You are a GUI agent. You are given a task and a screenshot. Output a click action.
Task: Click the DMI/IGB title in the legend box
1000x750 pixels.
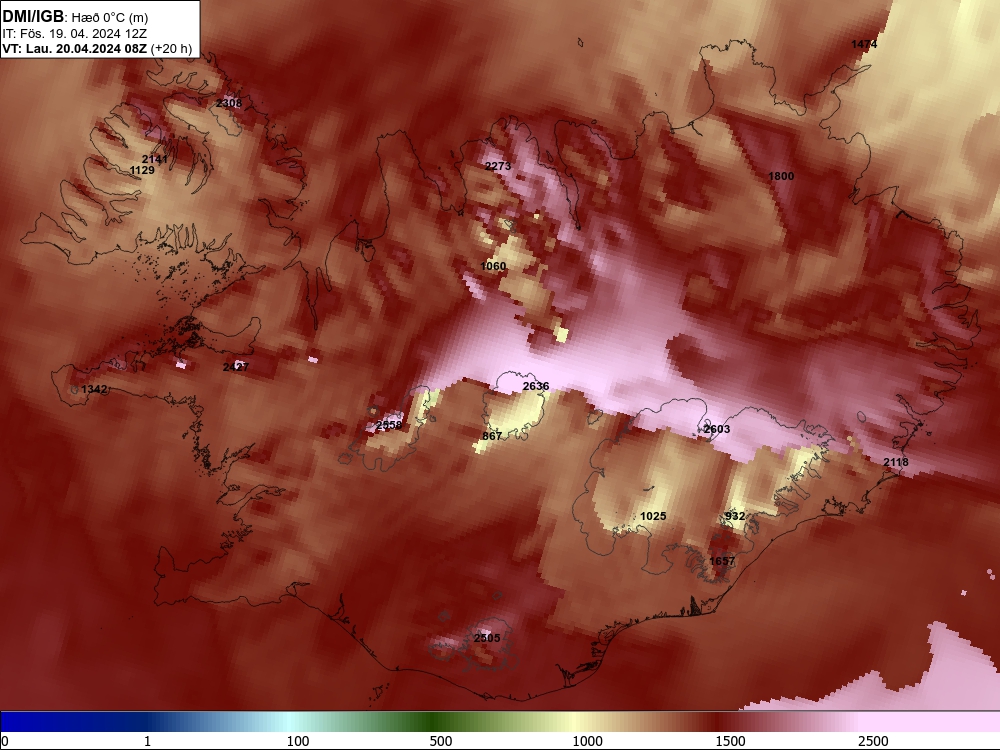pos(33,17)
